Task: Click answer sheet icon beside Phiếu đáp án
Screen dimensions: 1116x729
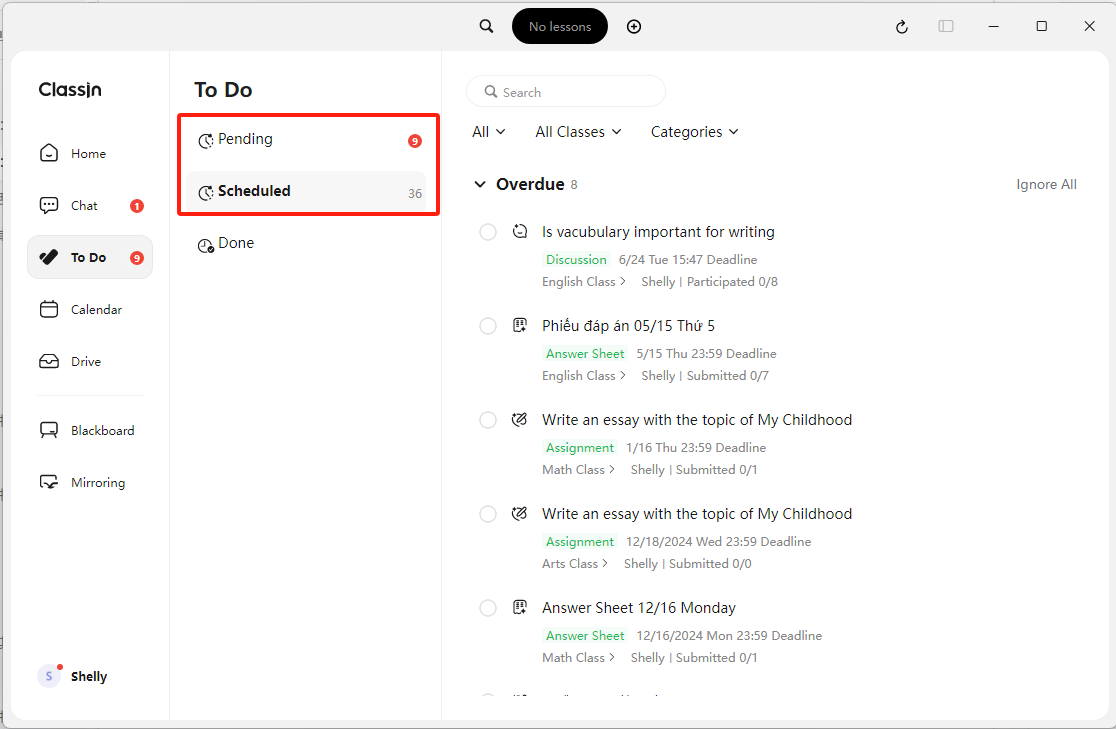Action: click(520, 325)
